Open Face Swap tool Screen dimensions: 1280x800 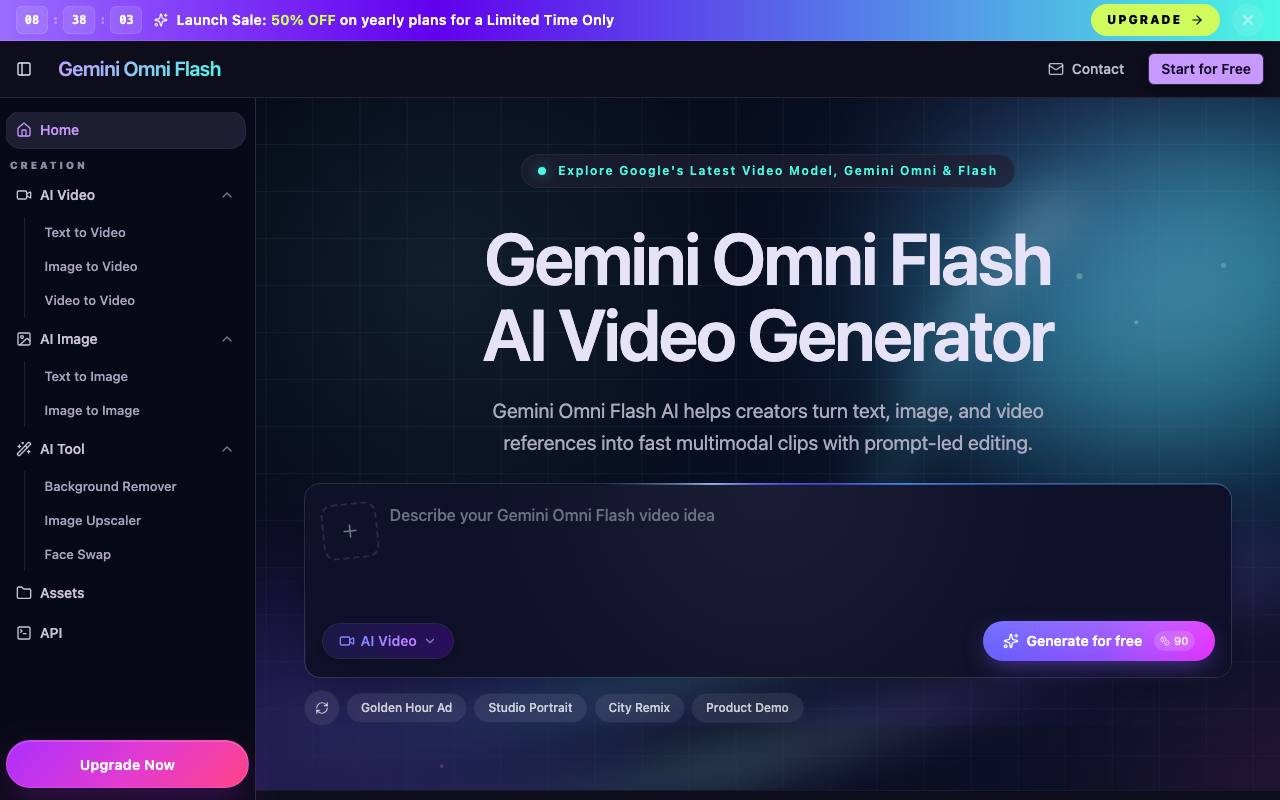click(x=78, y=554)
